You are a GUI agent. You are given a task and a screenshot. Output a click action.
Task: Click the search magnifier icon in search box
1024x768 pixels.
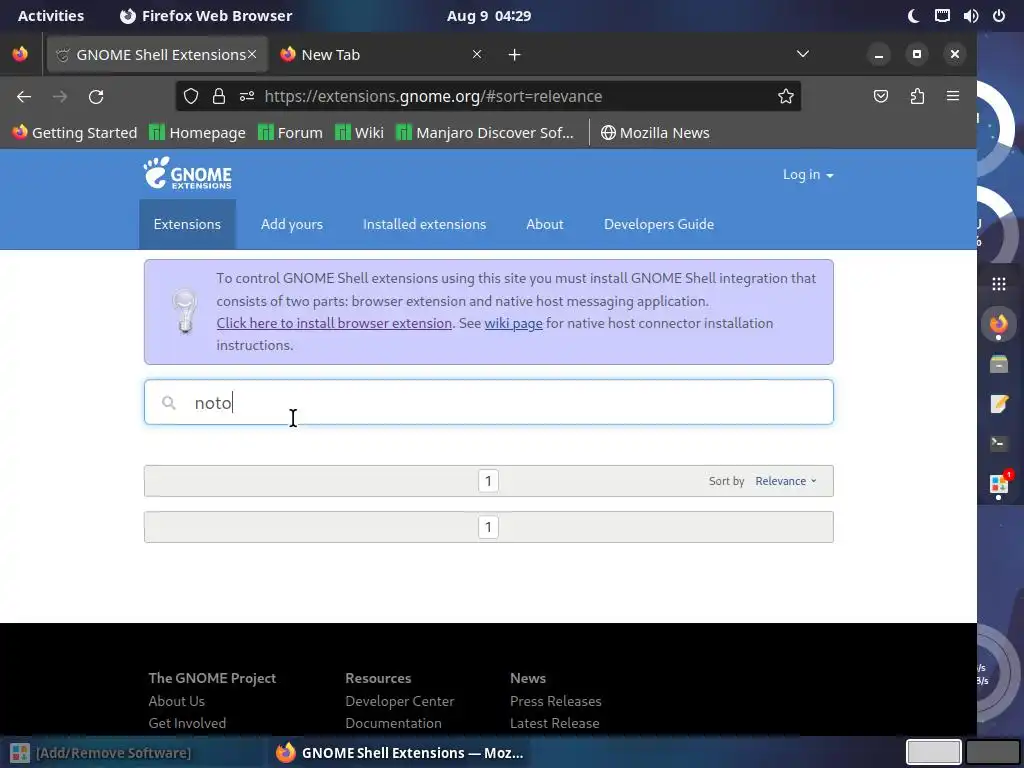tap(169, 403)
